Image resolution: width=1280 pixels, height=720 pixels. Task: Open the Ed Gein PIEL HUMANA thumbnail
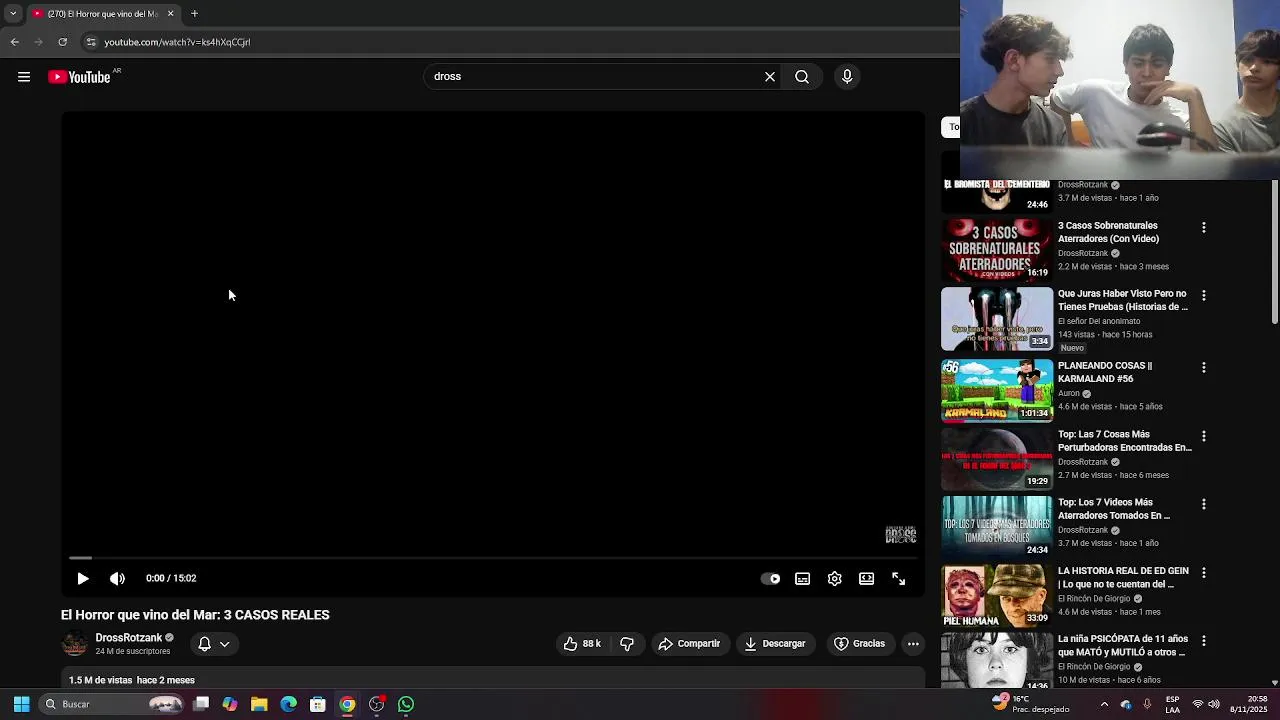click(x=997, y=596)
